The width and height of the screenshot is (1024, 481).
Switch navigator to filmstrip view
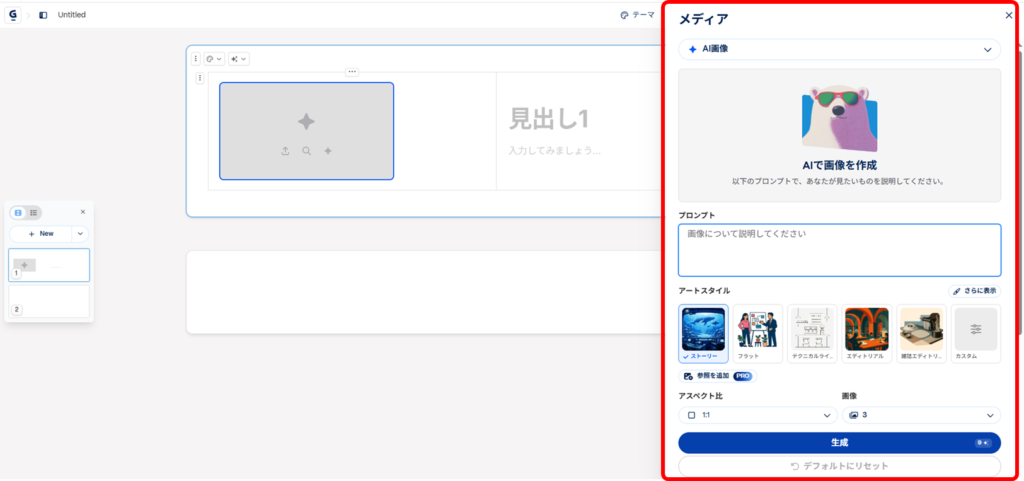pyautogui.click(x=18, y=212)
